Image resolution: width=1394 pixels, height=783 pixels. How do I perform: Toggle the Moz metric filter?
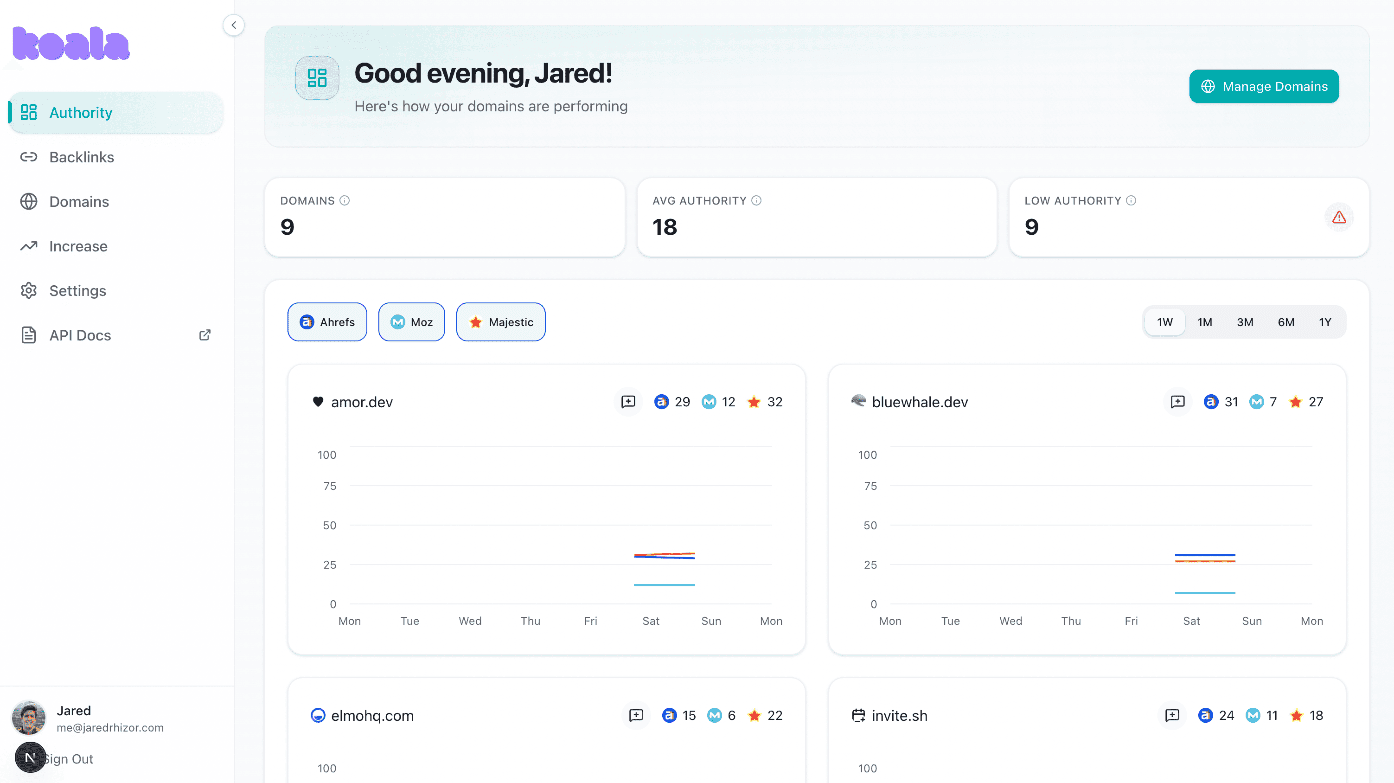click(411, 322)
